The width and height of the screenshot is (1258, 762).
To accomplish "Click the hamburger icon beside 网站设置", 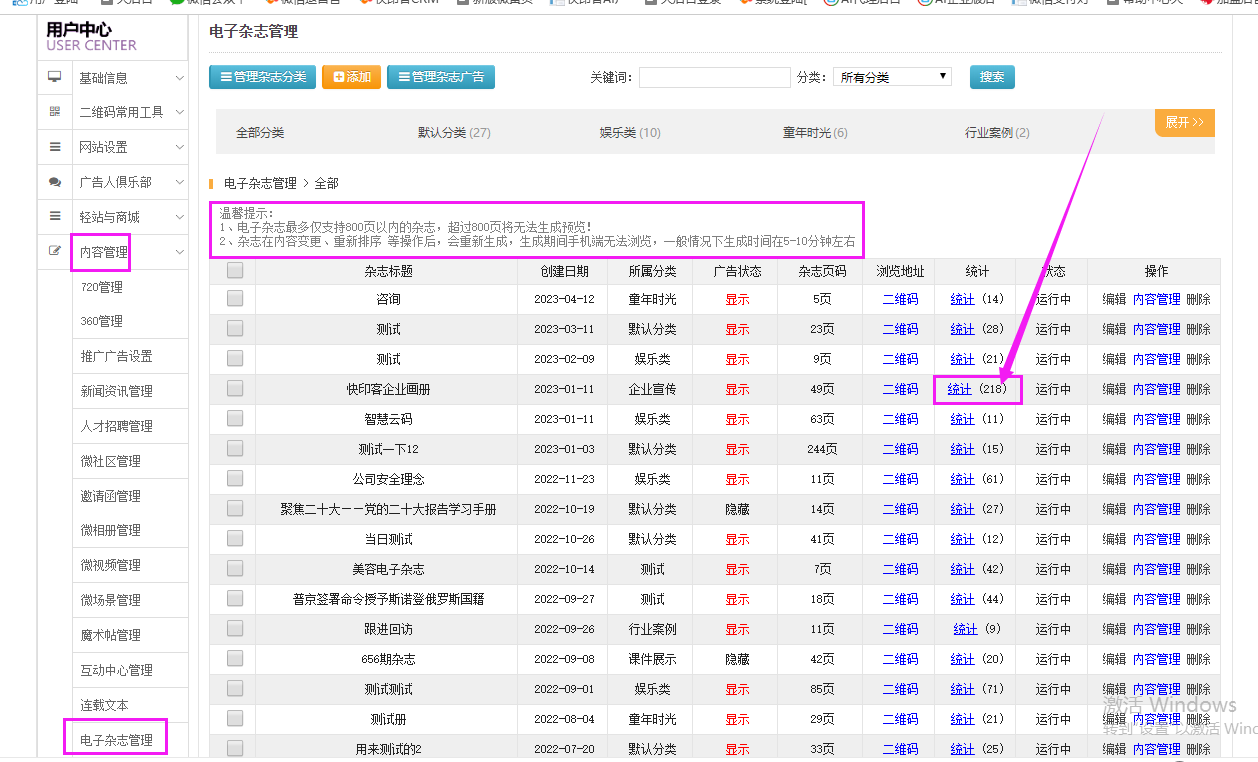I will coord(55,147).
